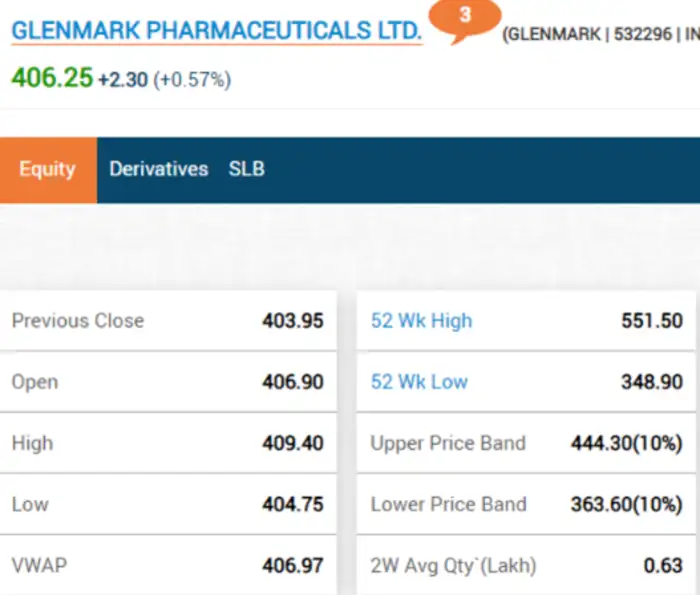Select the Previous Close row label

coord(78,321)
